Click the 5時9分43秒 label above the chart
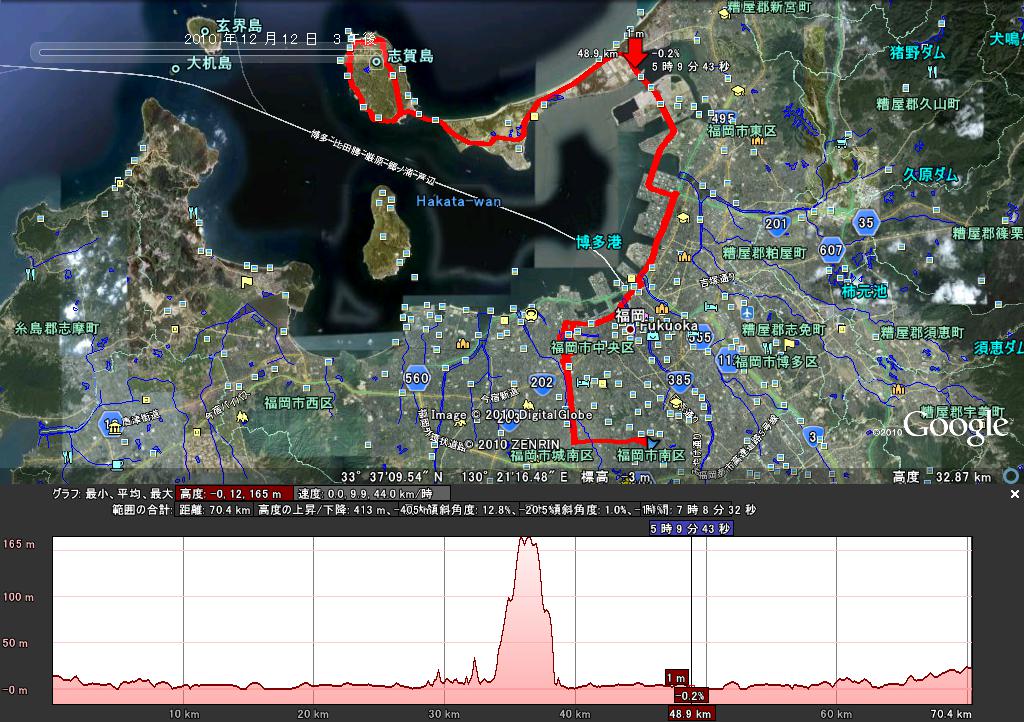The height and width of the screenshot is (722, 1024). (690, 529)
